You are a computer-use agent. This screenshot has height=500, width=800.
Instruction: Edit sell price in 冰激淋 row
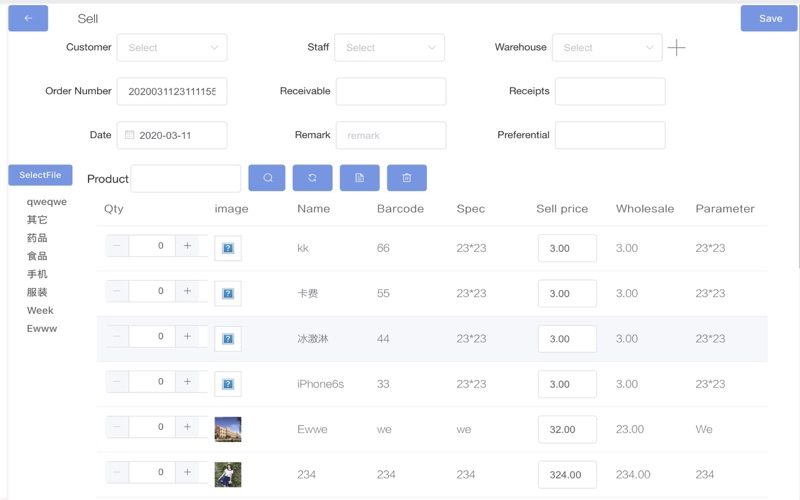coord(567,339)
